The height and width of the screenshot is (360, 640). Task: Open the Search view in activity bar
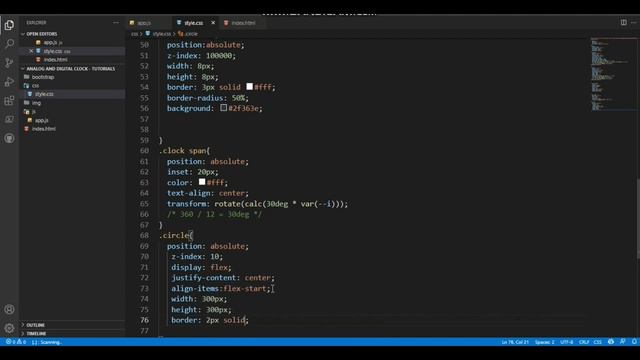pyautogui.click(x=9, y=44)
